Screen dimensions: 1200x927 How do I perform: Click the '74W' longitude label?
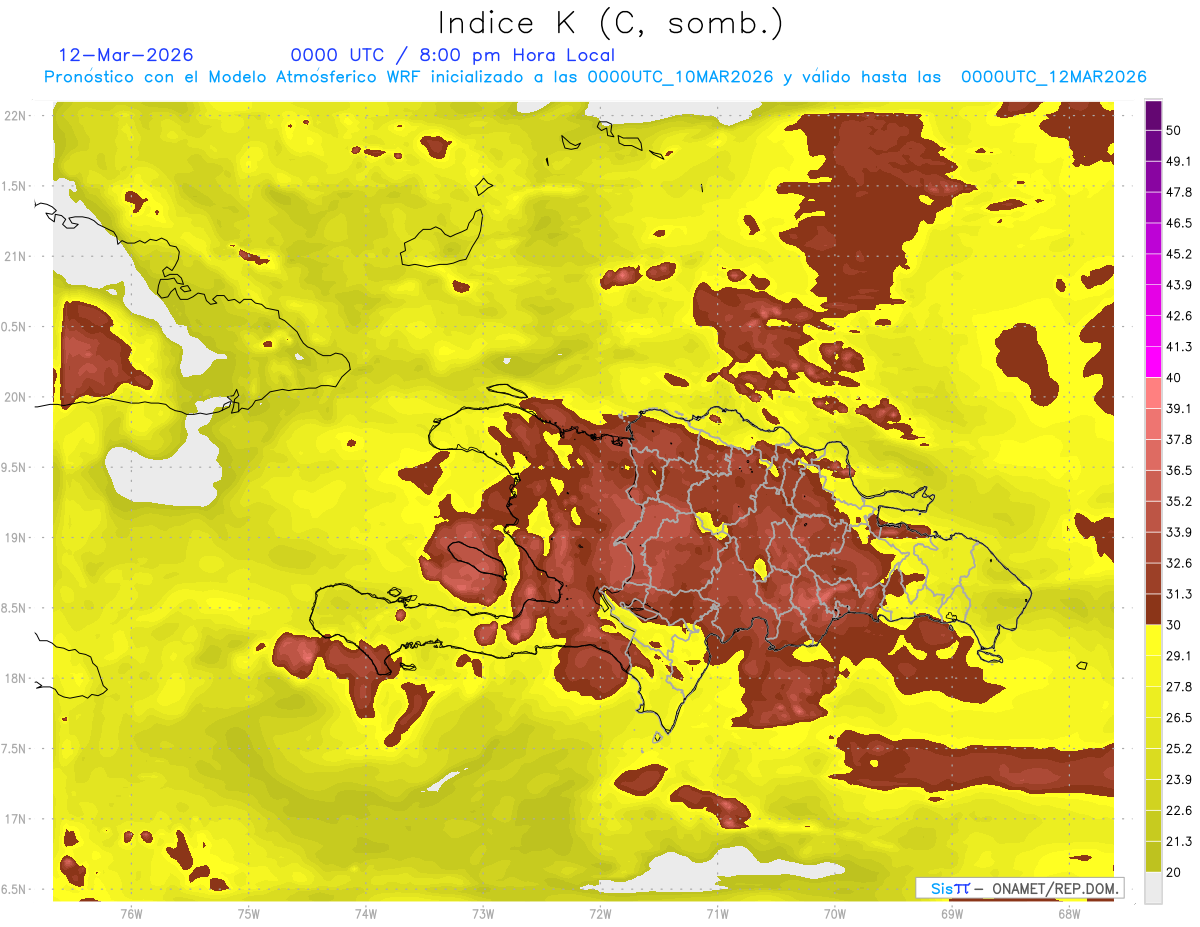pos(365,913)
